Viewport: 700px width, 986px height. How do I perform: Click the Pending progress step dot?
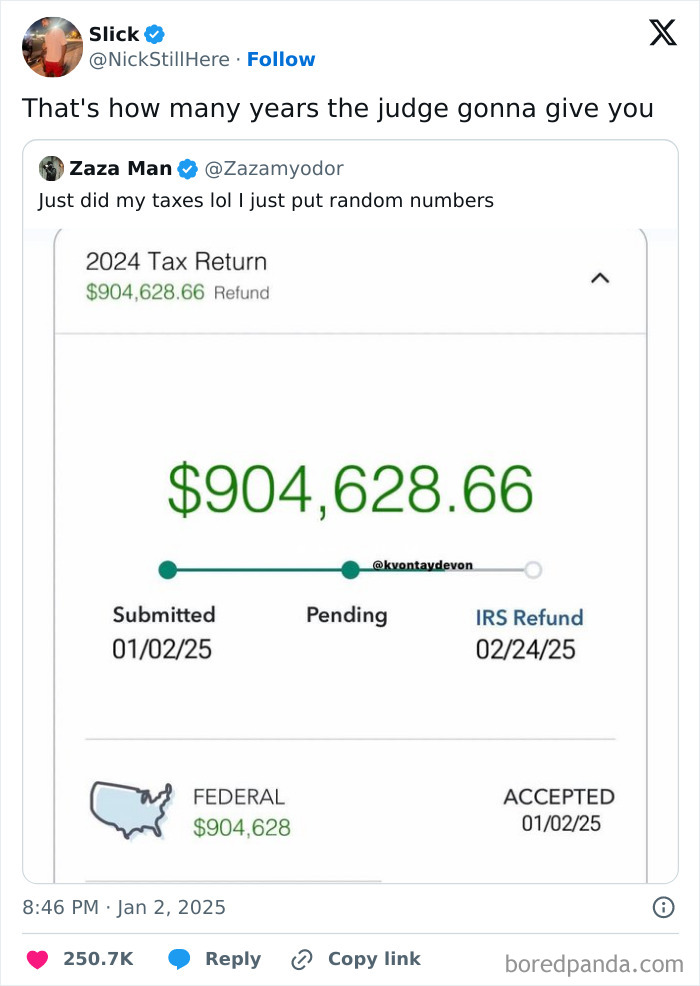coord(350,570)
